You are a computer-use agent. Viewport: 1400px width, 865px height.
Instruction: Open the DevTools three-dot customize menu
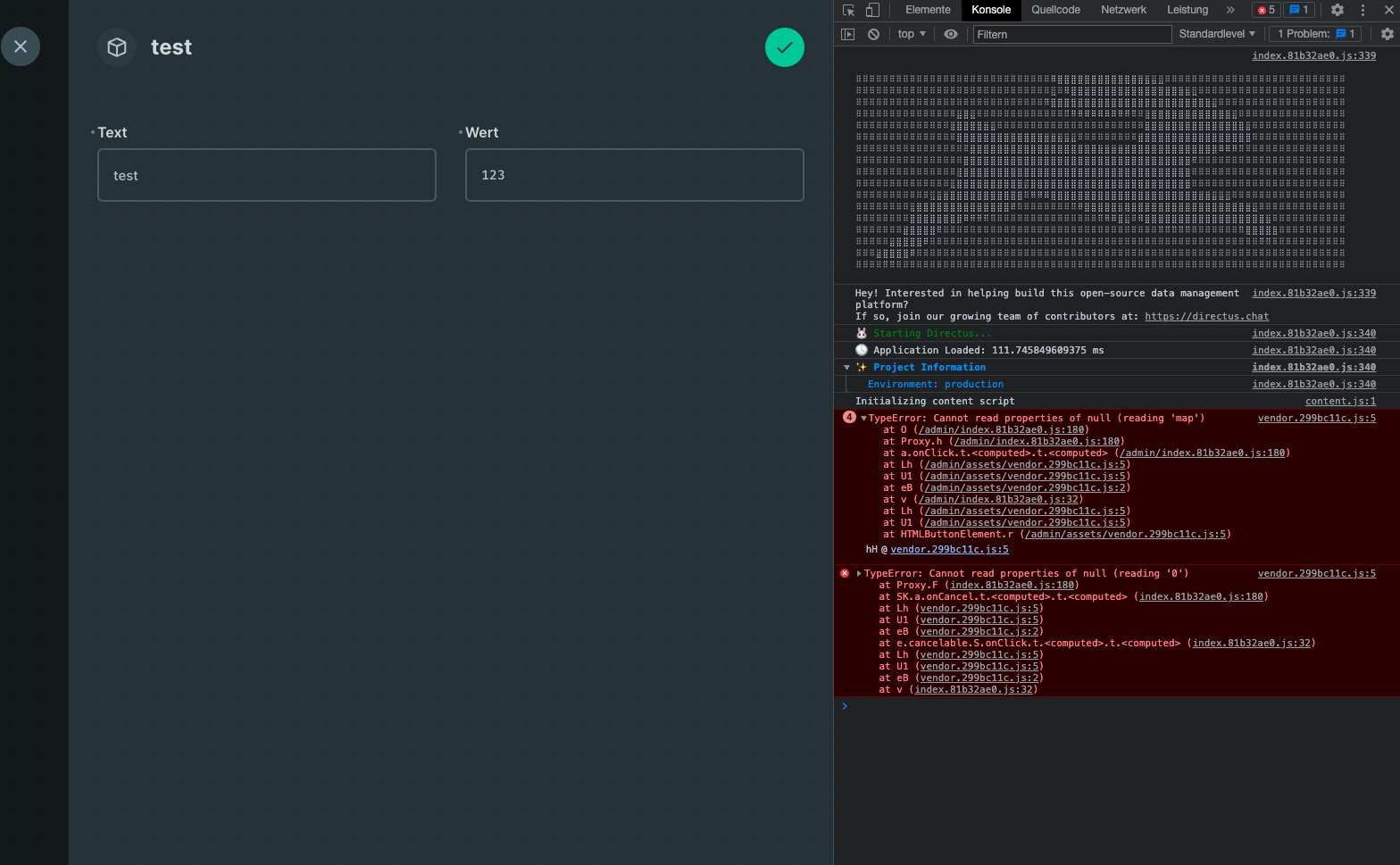1362,10
